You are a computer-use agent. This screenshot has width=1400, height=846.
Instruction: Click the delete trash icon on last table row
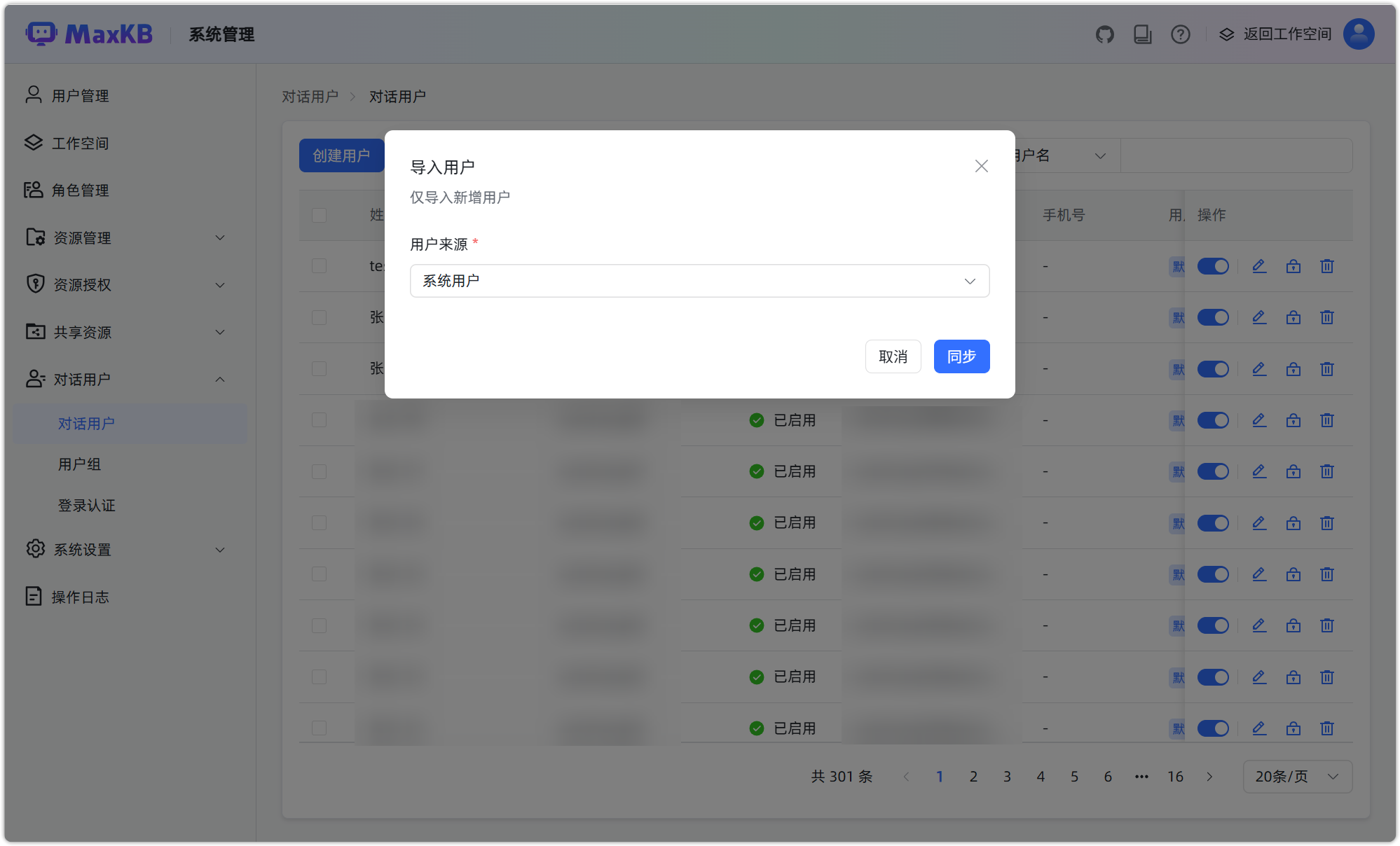(1326, 728)
